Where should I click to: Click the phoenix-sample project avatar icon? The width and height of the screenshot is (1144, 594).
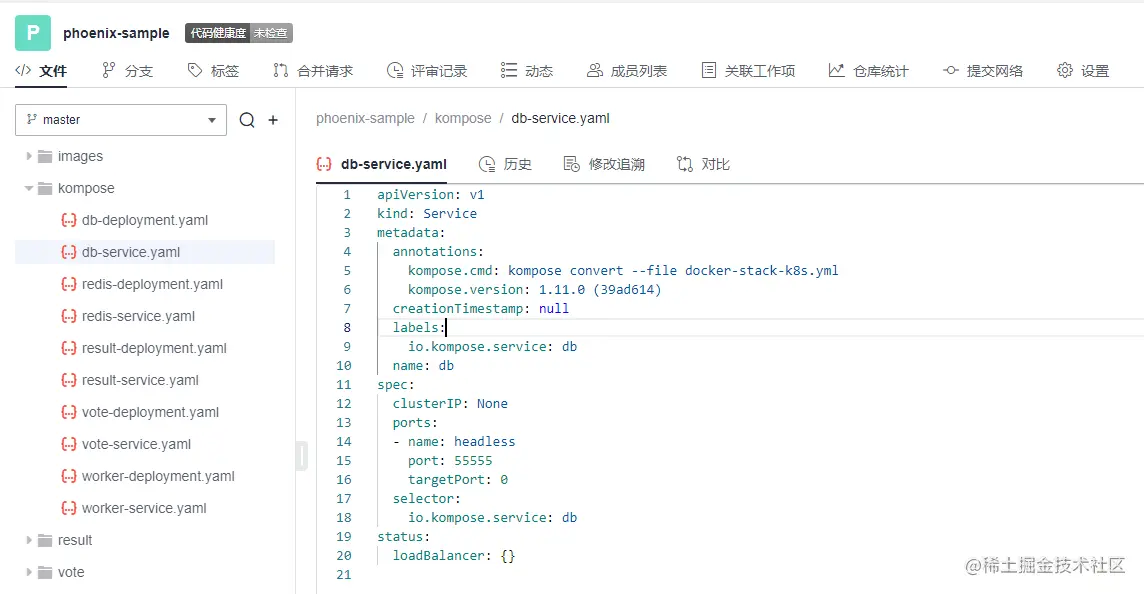[33, 33]
